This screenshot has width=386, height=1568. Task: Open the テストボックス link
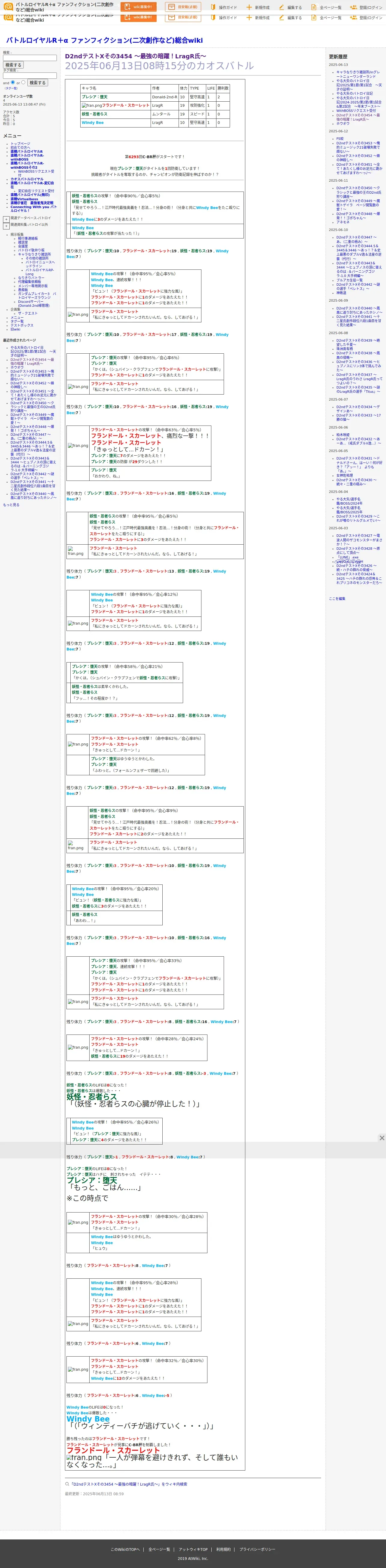click(x=22, y=326)
